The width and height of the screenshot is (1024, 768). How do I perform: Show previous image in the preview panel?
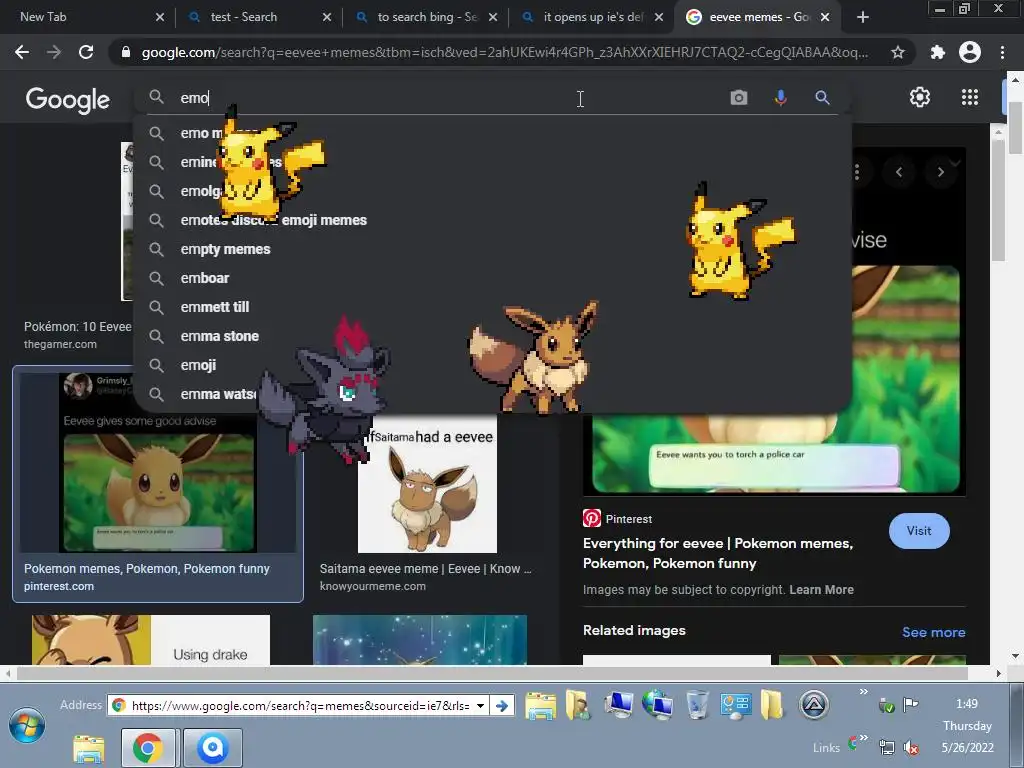pyautogui.click(x=899, y=172)
